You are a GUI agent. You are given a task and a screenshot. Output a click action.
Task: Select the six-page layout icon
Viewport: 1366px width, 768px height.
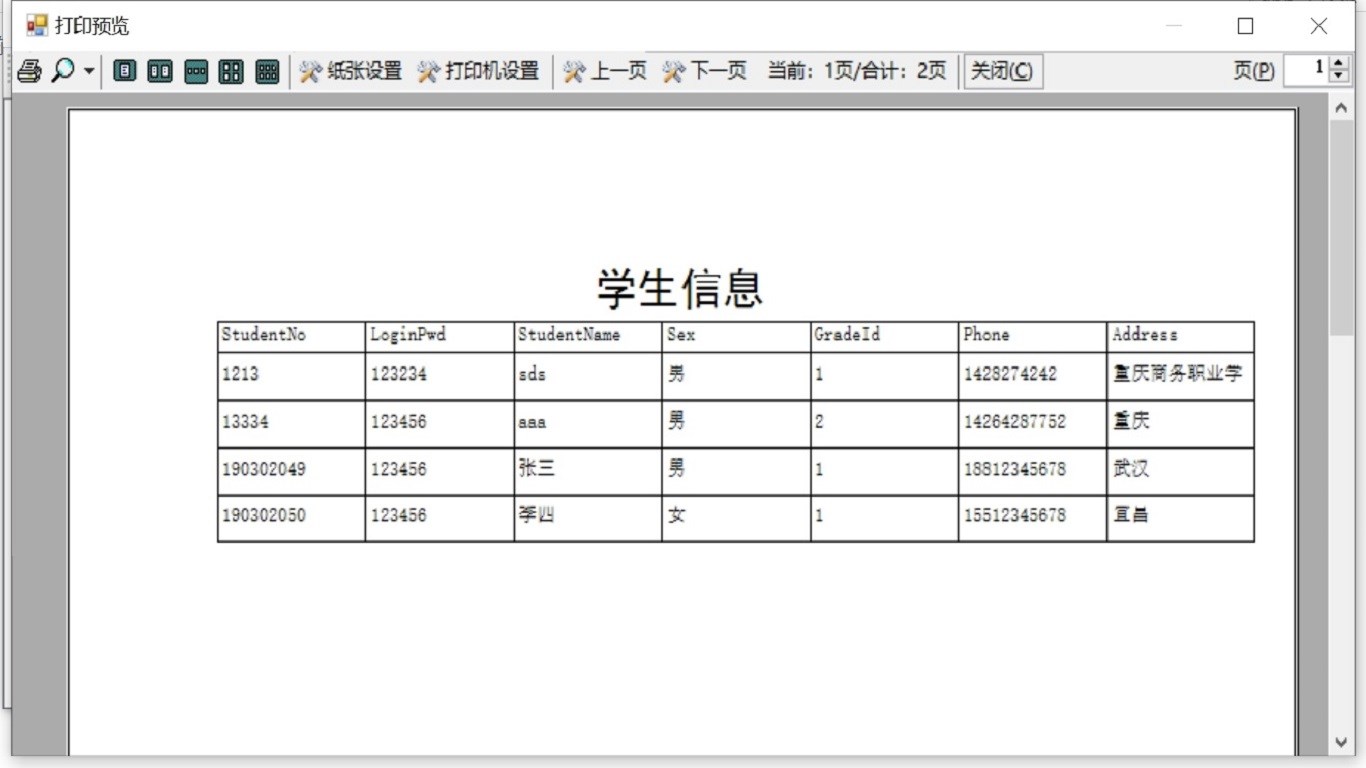point(267,71)
